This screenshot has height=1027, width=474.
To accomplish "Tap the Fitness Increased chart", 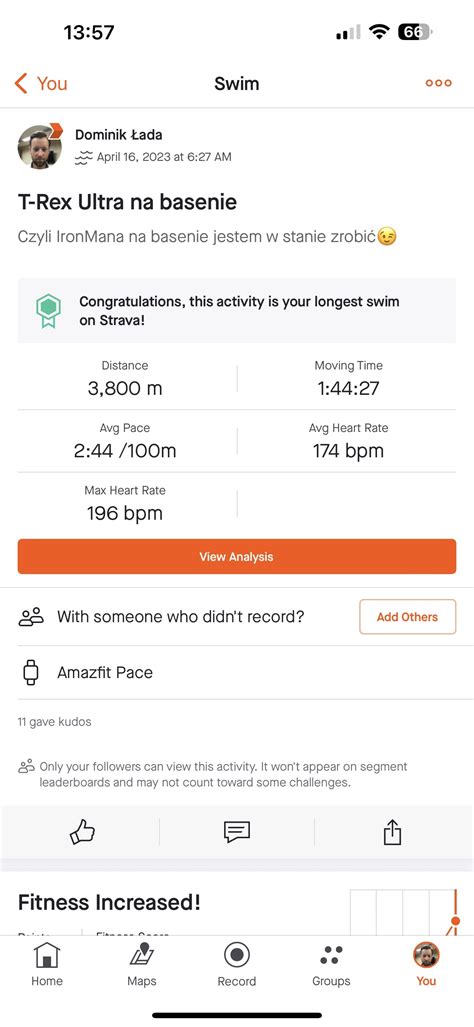I will point(404,912).
